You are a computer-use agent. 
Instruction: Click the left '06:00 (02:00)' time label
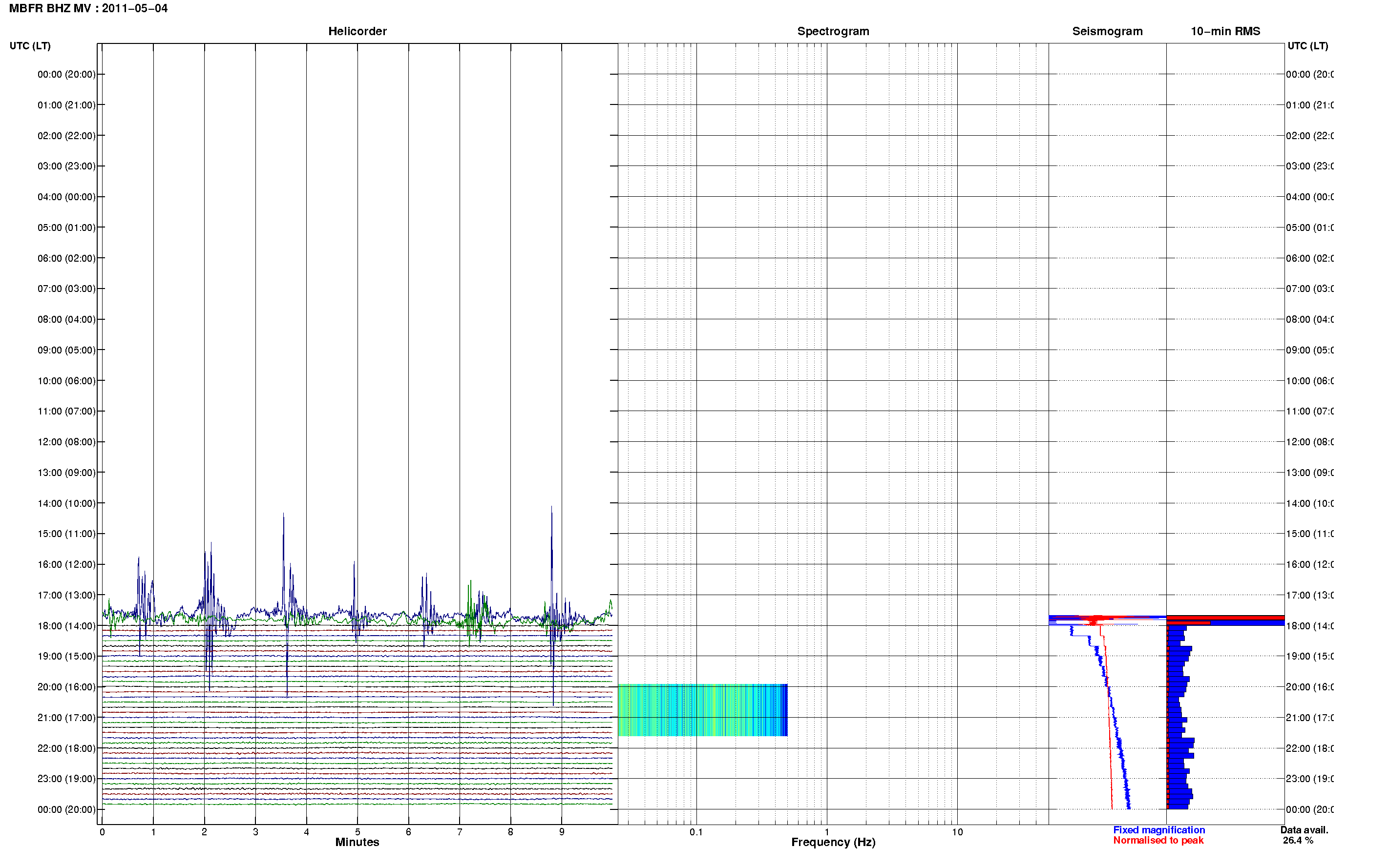(x=66, y=258)
